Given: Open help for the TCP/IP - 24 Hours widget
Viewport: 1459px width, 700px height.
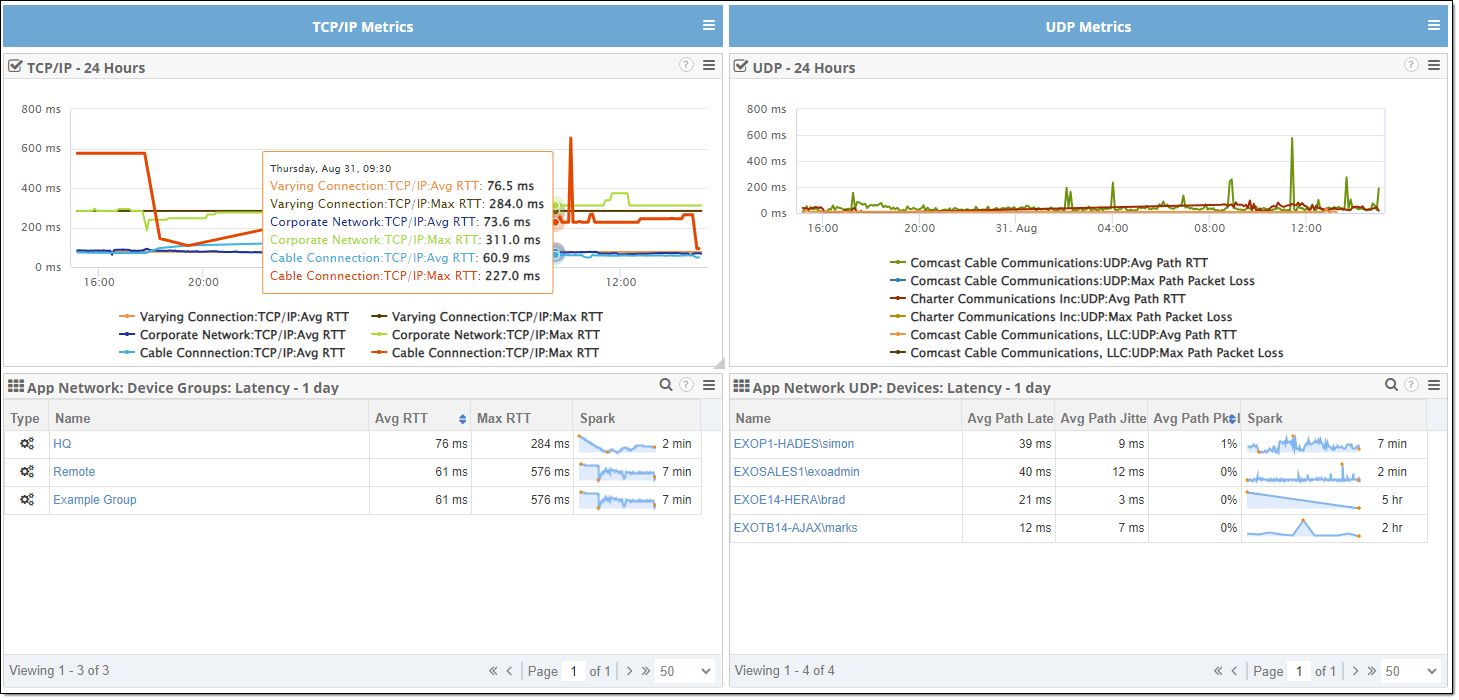Looking at the screenshot, I should pos(686,65).
